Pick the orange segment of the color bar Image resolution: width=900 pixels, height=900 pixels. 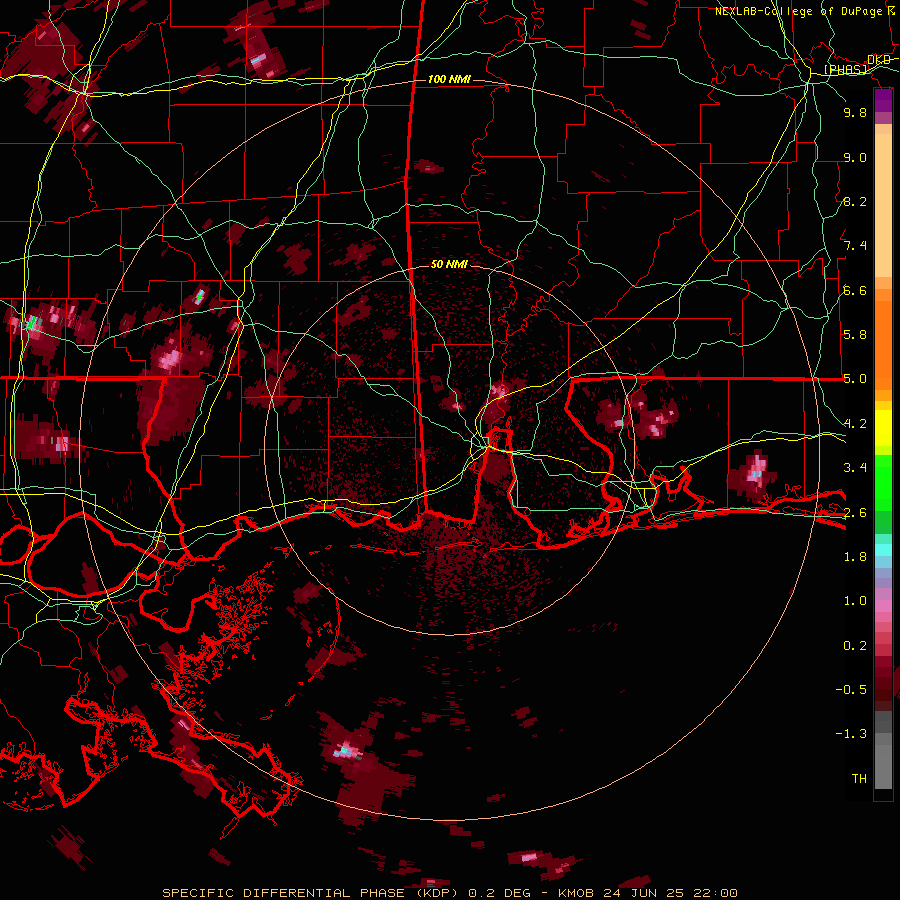tap(883, 344)
